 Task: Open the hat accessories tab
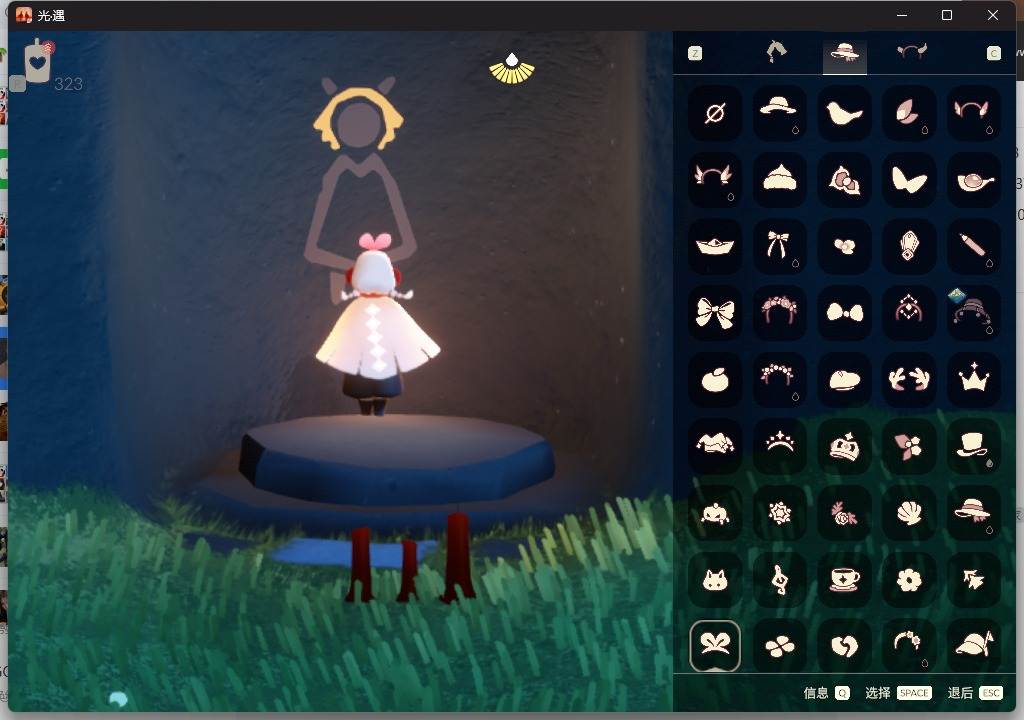pyautogui.click(x=844, y=52)
